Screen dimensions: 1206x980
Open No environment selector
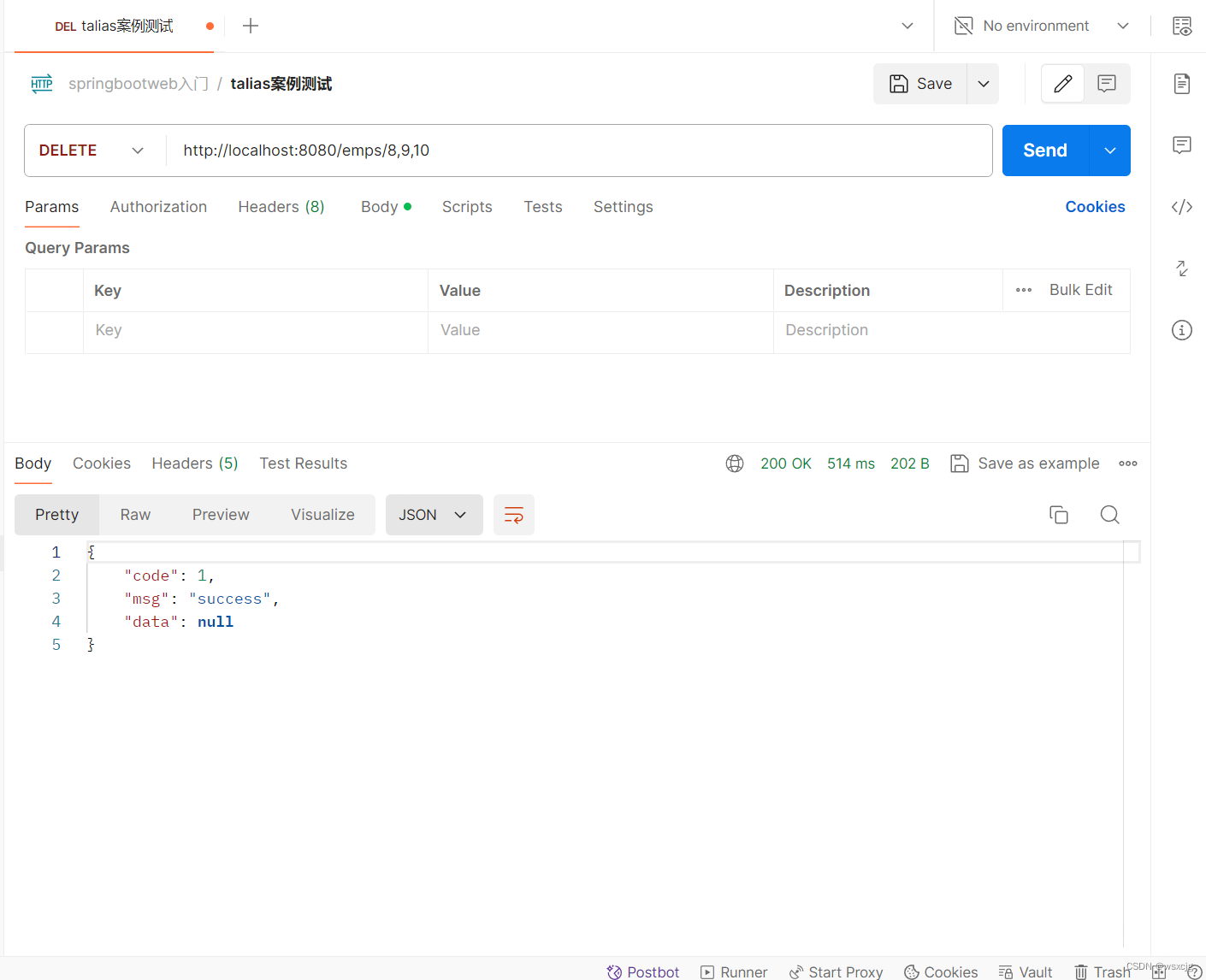click(1042, 26)
